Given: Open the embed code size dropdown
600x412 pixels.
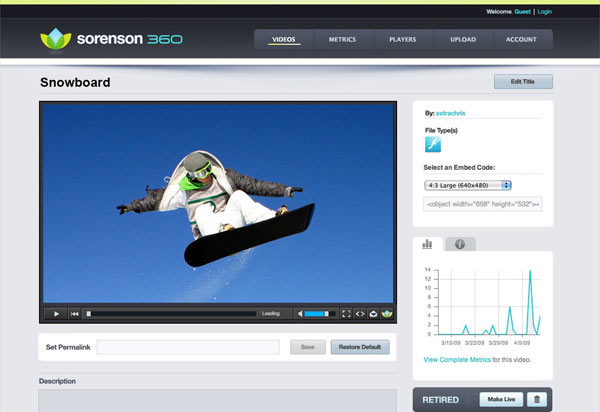Looking at the screenshot, I should pyautogui.click(x=467, y=185).
